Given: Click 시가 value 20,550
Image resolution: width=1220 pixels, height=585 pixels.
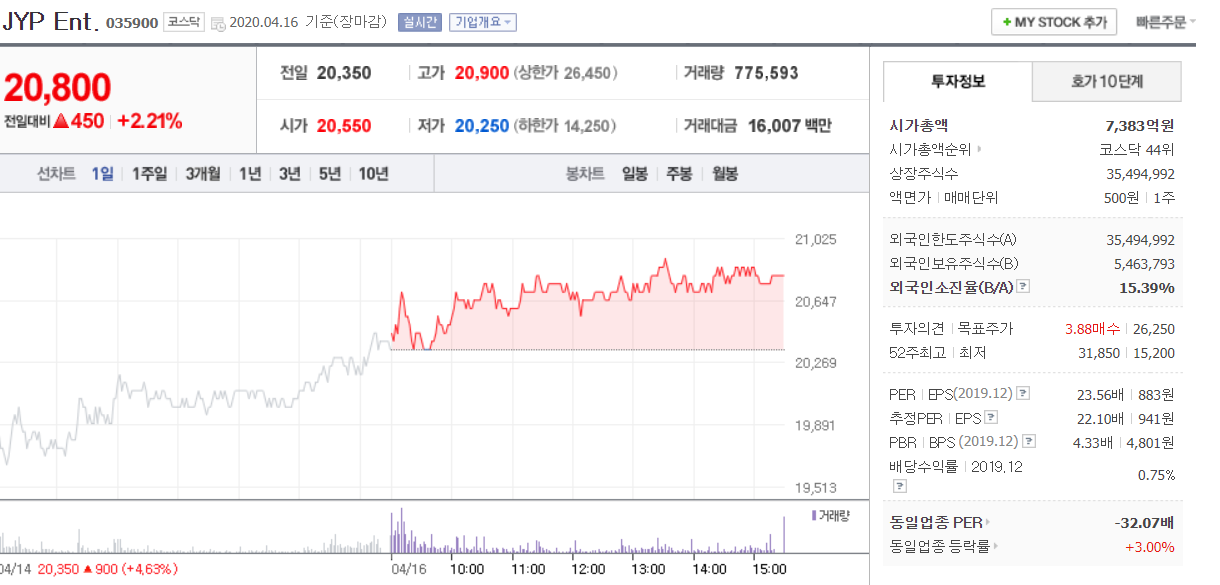Looking at the screenshot, I should (x=344, y=126).
